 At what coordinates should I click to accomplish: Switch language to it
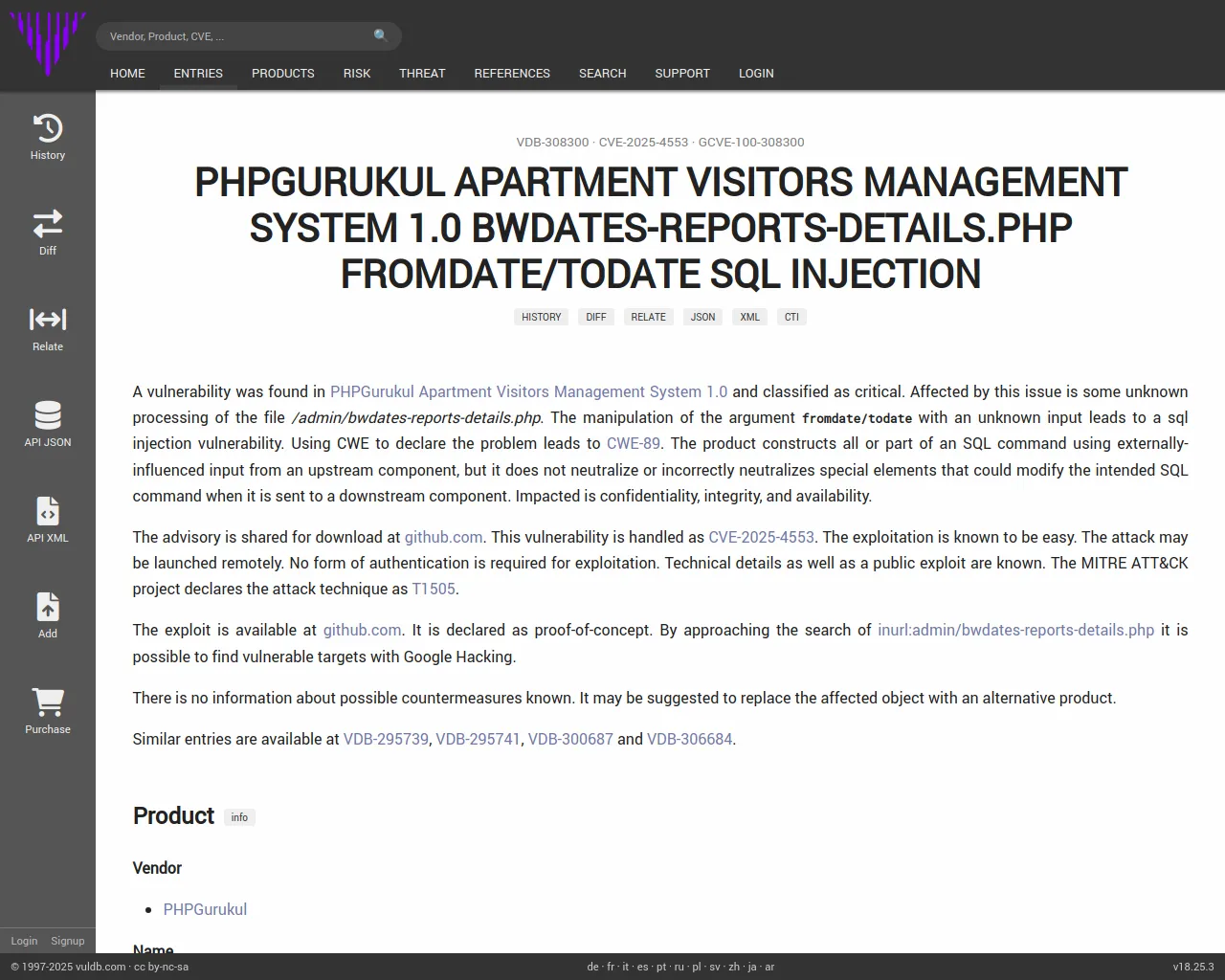pyautogui.click(x=626, y=967)
